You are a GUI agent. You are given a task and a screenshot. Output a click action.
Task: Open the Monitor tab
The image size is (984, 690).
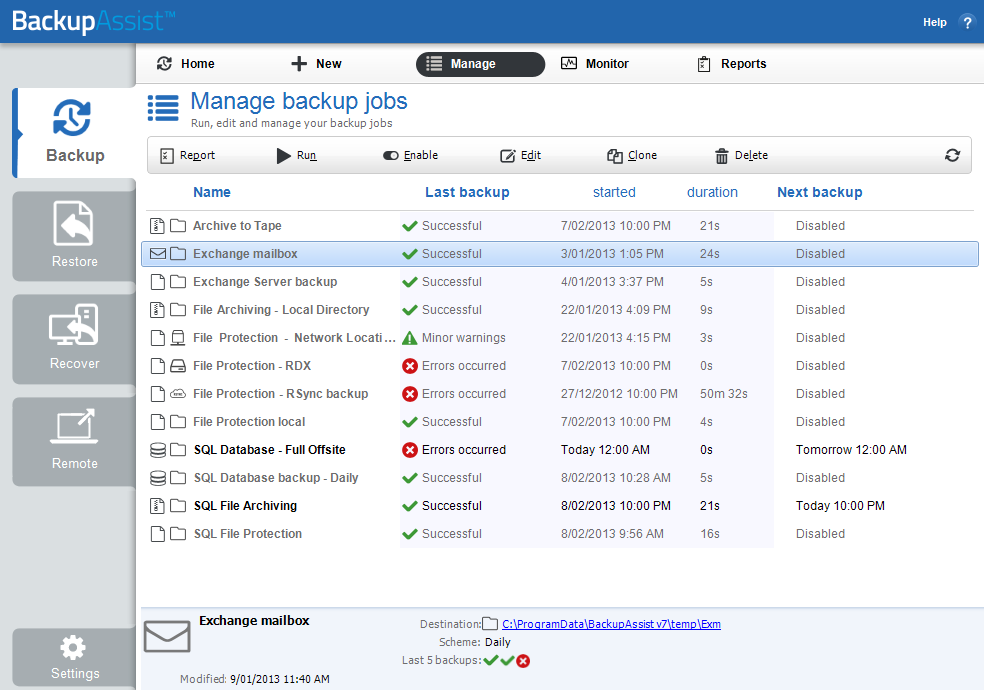(x=594, y=64)
